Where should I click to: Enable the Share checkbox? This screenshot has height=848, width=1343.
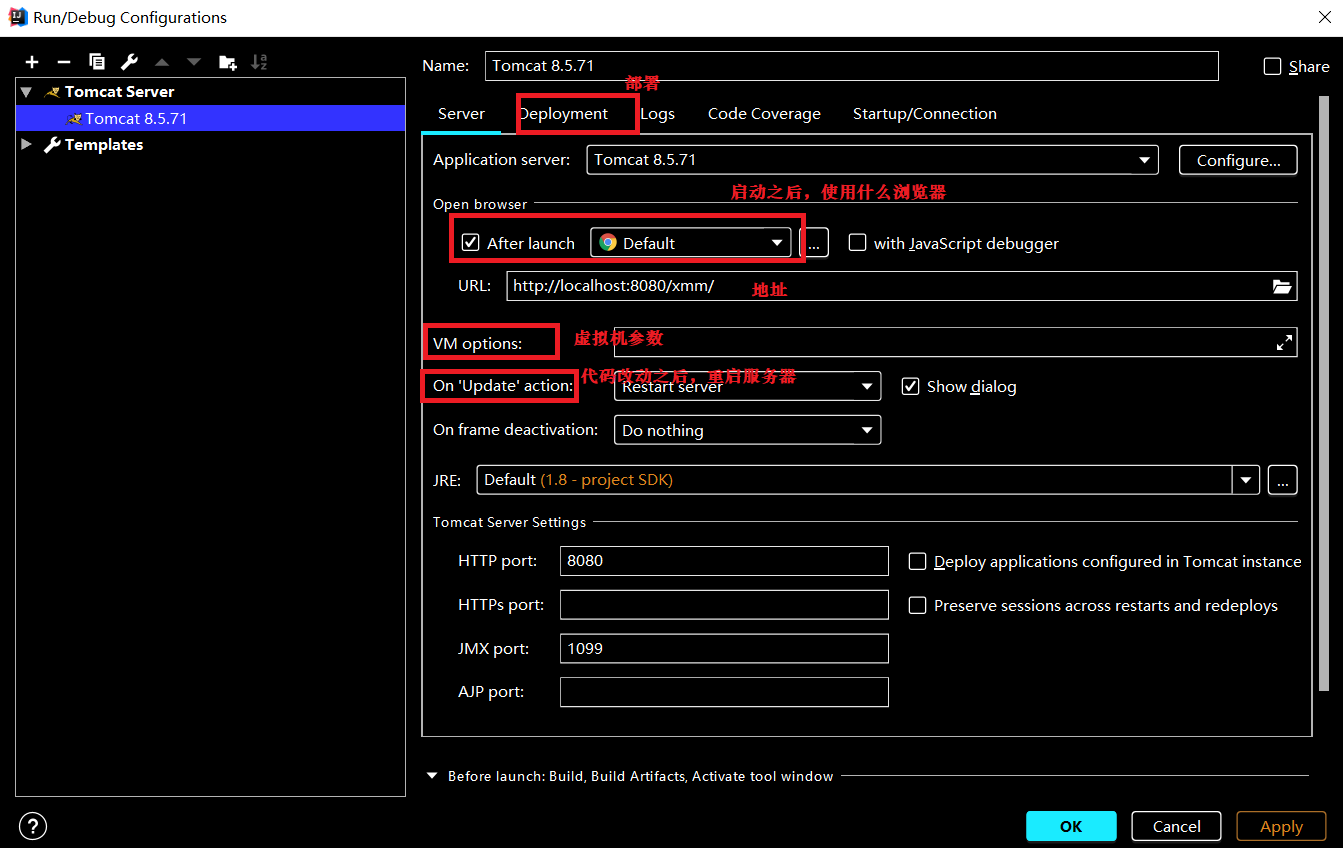(x=1272, y=66)
